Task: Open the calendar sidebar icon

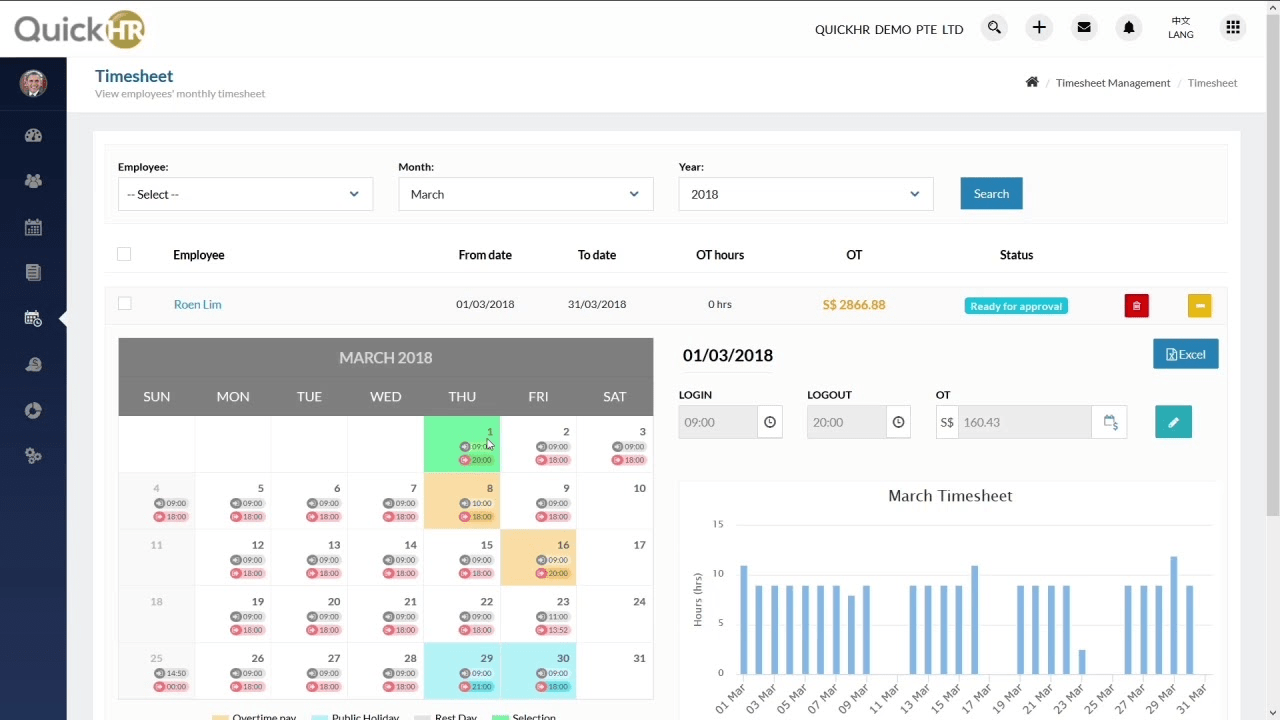Action: tap(33, 227)
